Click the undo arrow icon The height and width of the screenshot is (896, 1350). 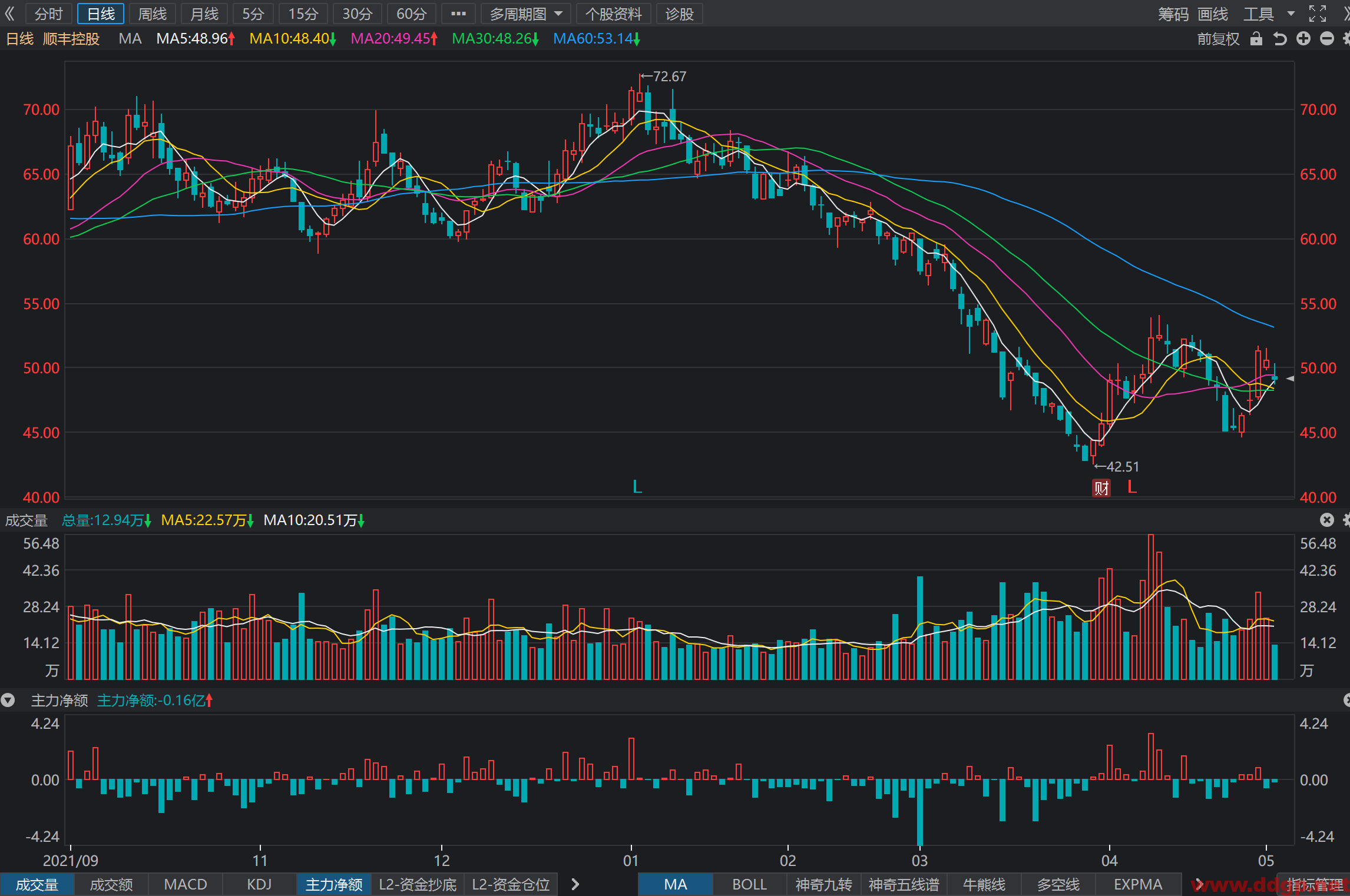click(x=1279, y=39)
